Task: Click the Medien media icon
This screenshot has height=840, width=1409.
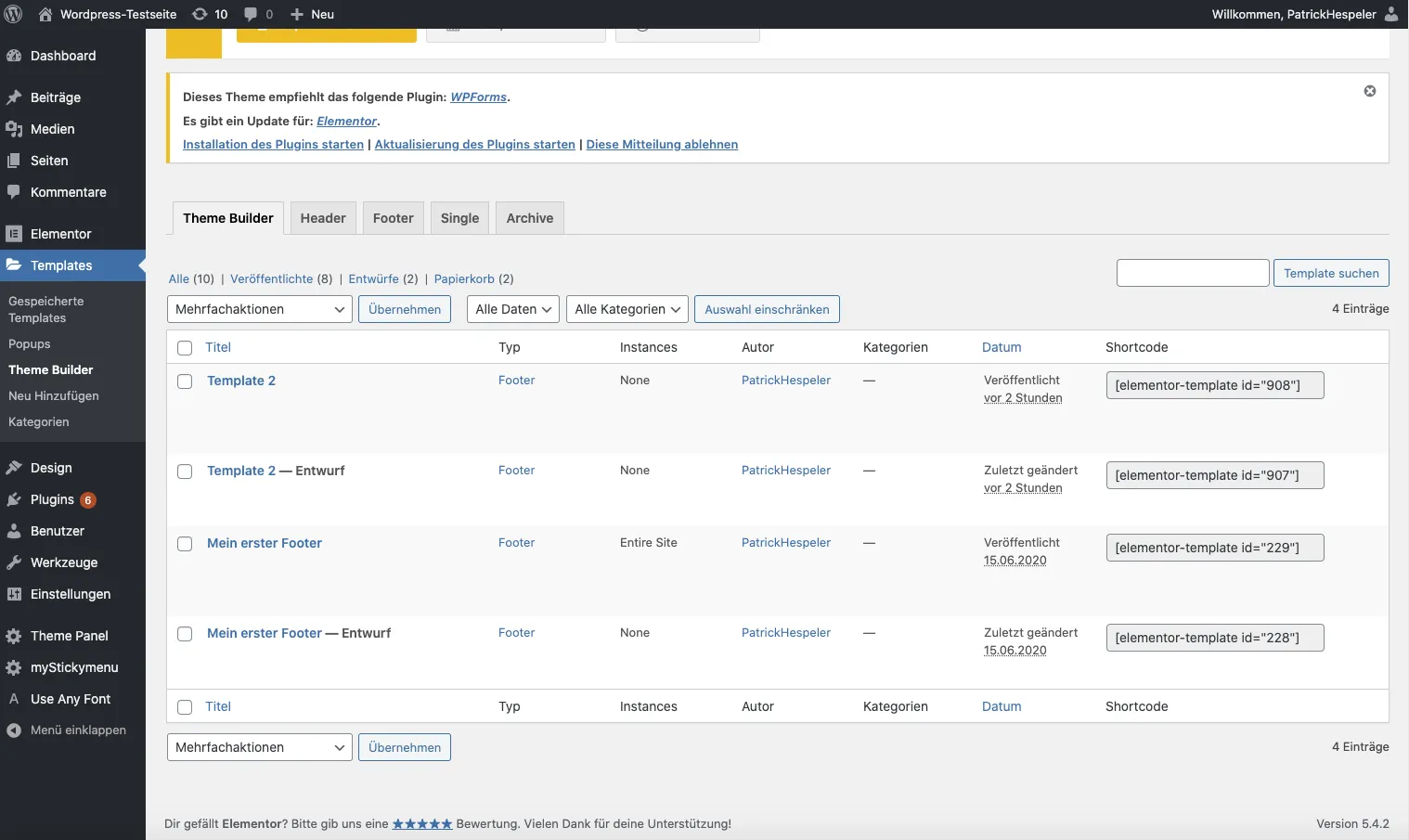Action: (x=14, y=129)
